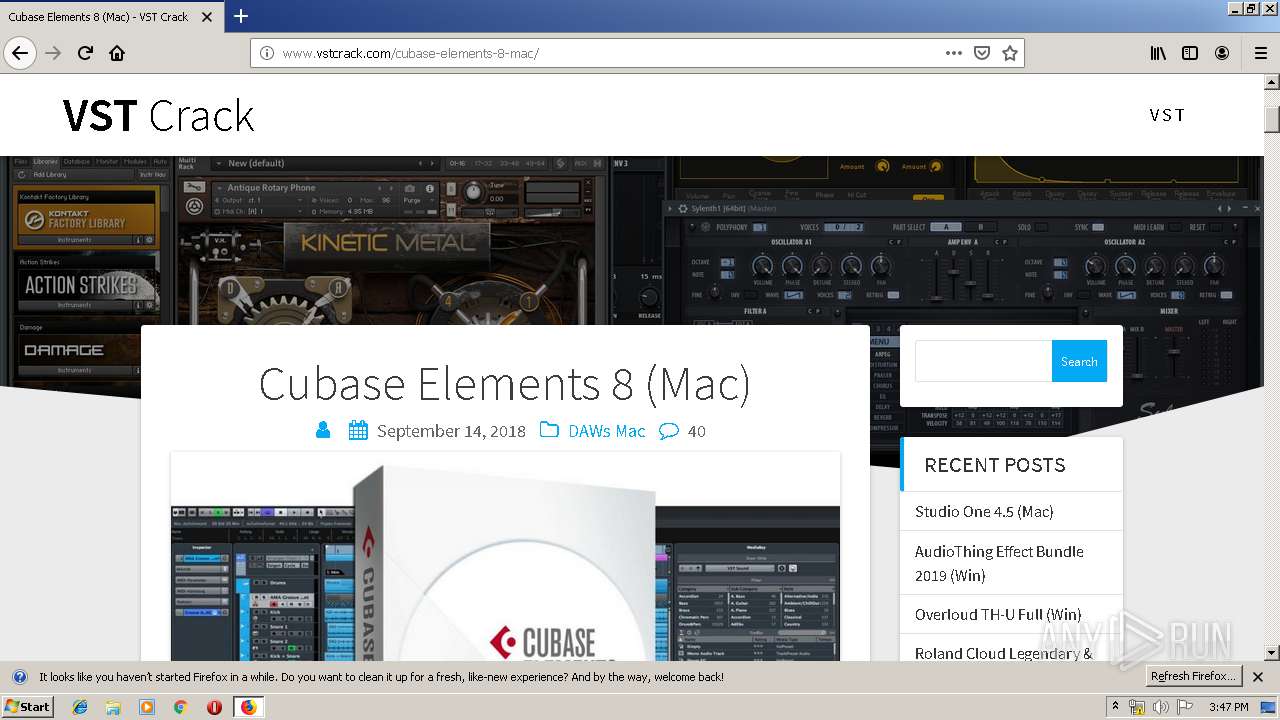Click the Cubase Elements 8 (Mac) title

click(x=505, y=384)
